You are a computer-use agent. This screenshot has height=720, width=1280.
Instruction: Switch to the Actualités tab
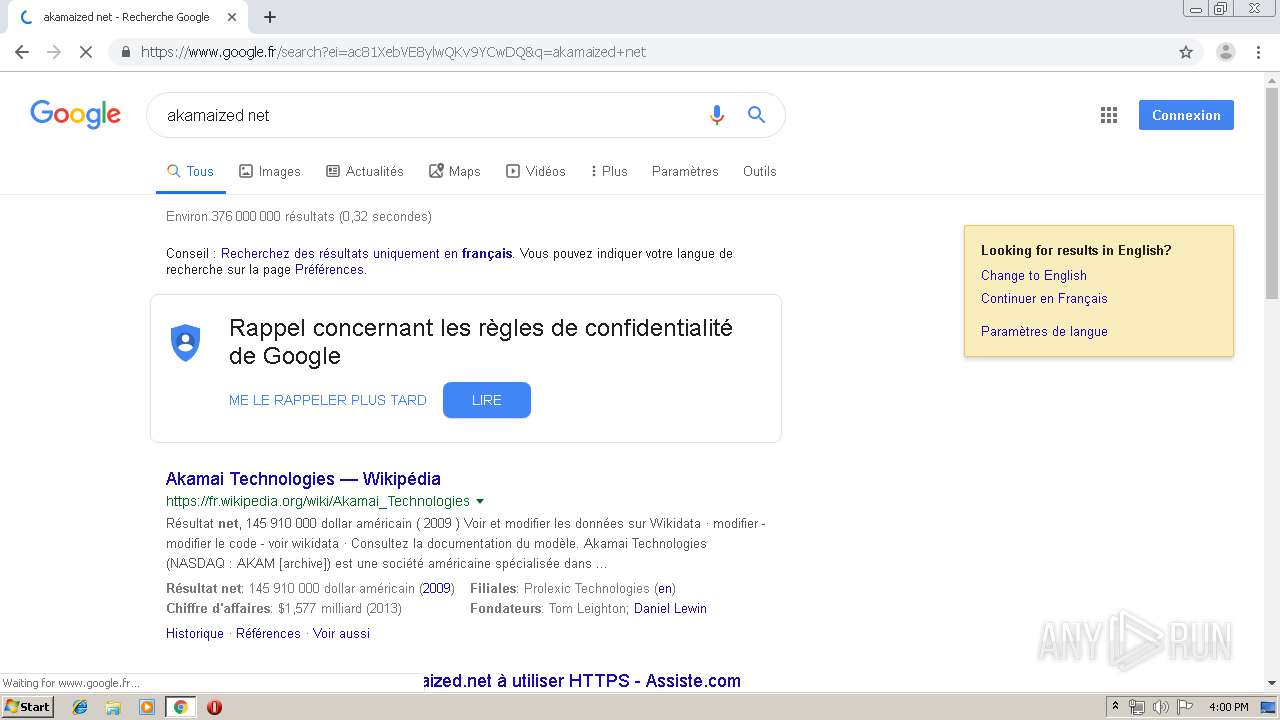pyautogui.click(x=365, y=171)
